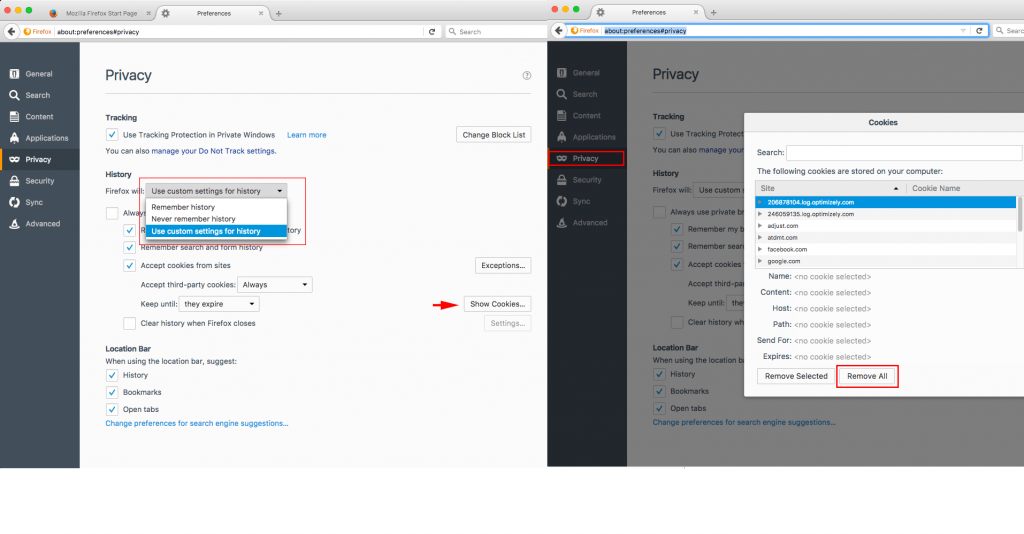
Task: Open search engine suggestions preferences link, left window
Action: pos(197,423)
